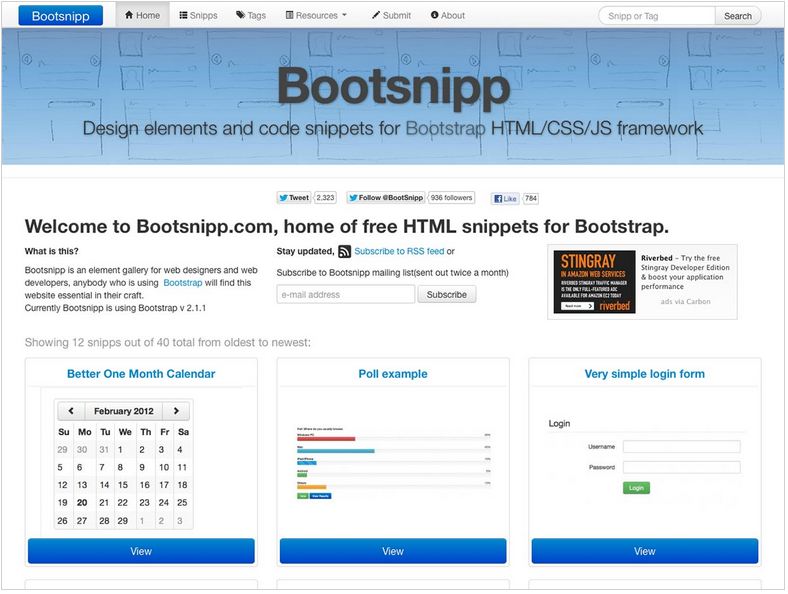Click the Search button
788x594 pixels.
click(x=738, y=16)
